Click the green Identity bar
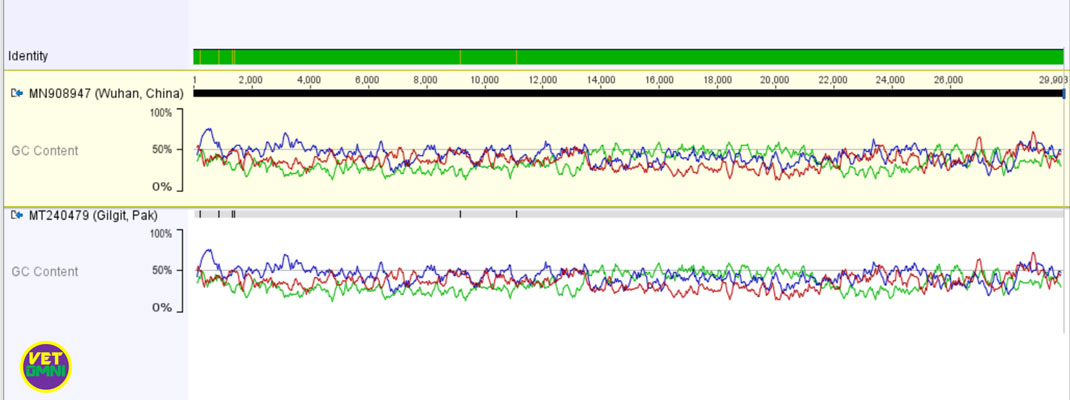1070x400 pixels. click(x=628, y=56)
